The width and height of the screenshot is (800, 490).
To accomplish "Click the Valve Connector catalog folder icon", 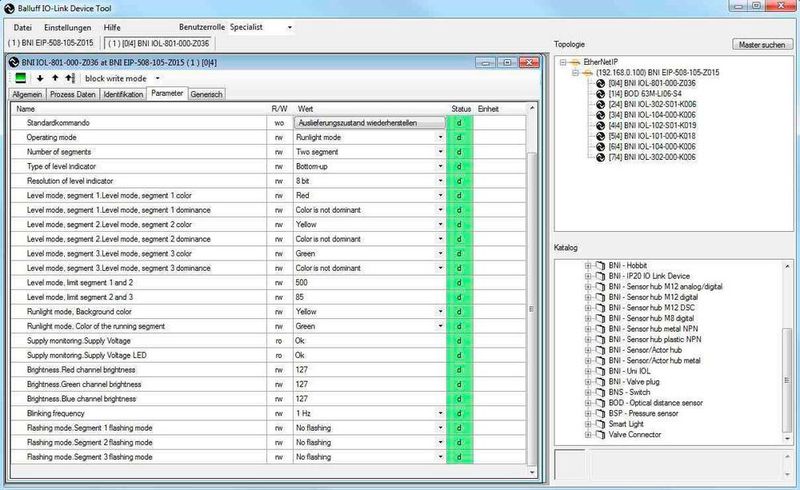I will click(x=601, y=435).
